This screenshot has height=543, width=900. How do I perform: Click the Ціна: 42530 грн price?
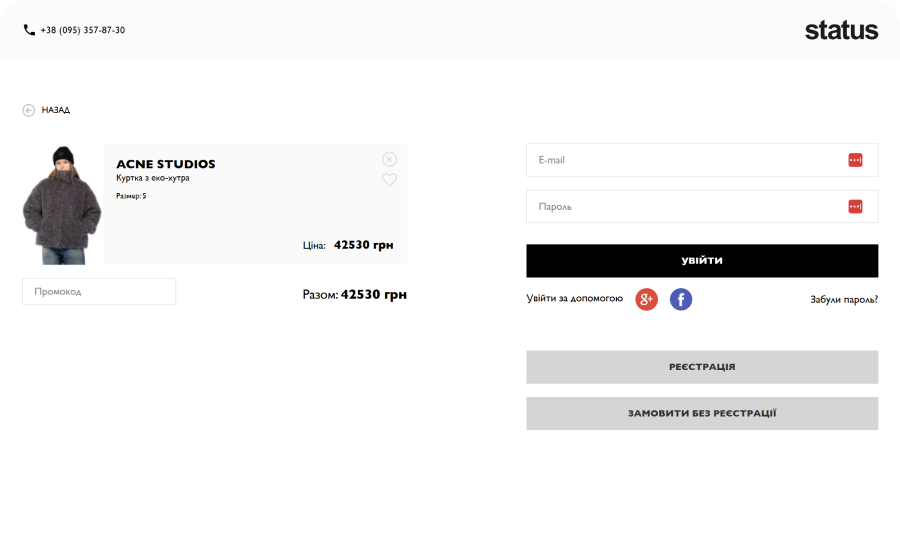[348, 245]
